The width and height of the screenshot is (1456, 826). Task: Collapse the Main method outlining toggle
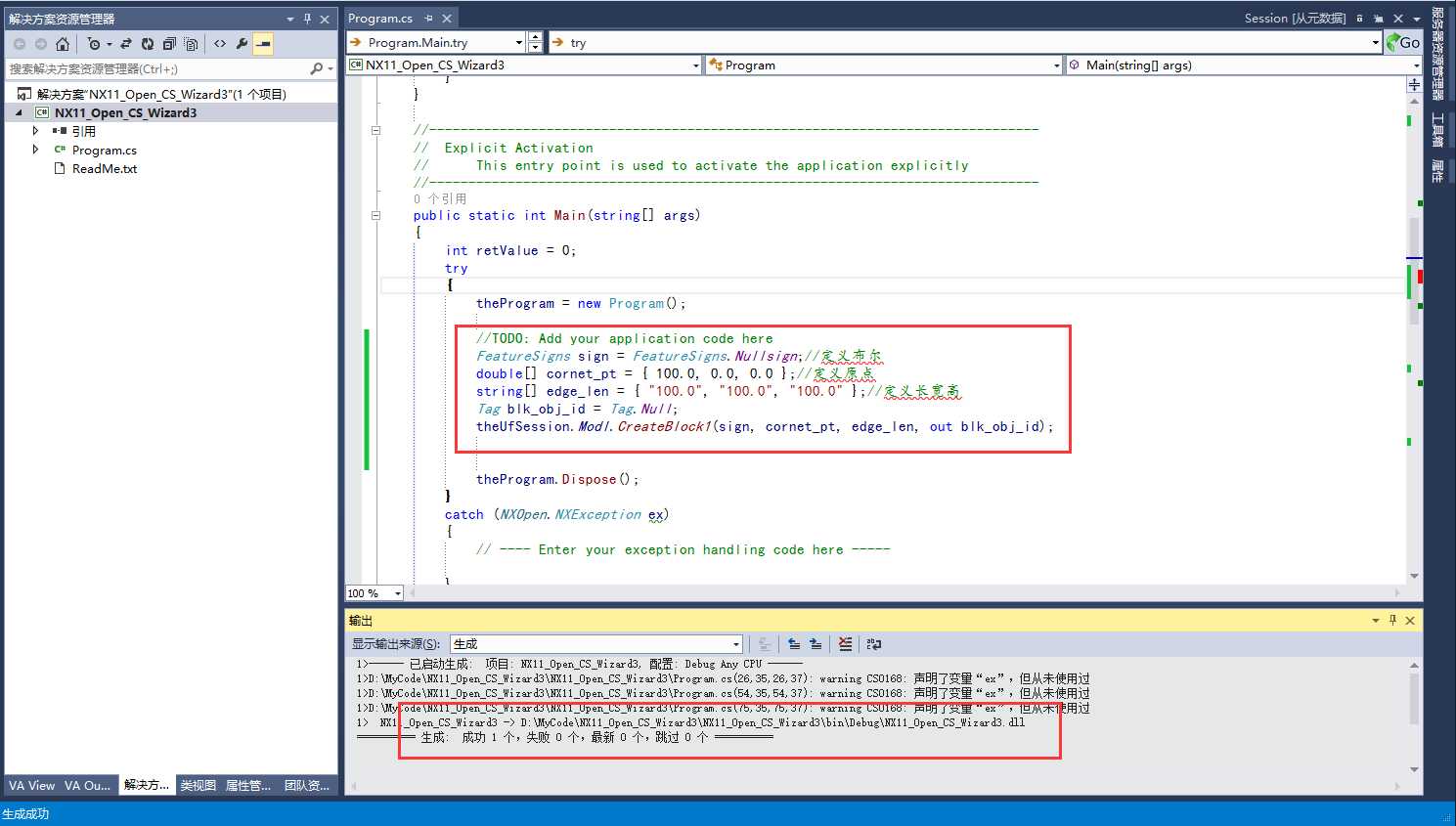pos(375,216)
